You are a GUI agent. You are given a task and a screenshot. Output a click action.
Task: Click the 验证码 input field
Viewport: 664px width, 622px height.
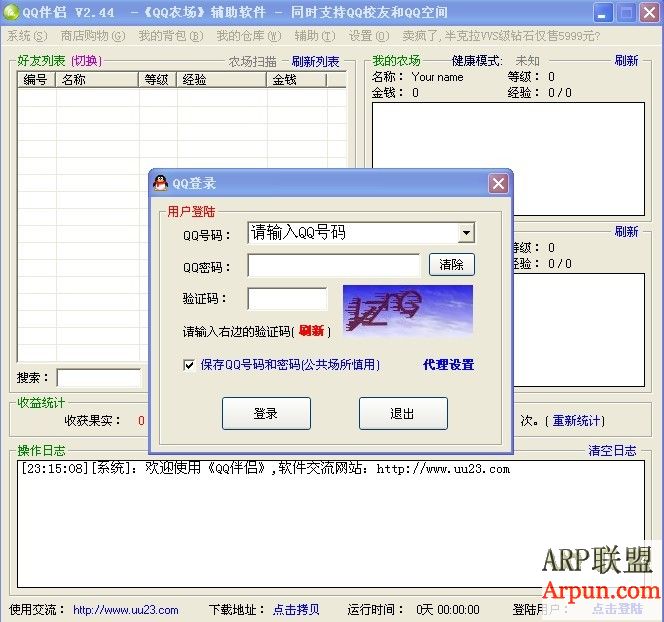287,299
